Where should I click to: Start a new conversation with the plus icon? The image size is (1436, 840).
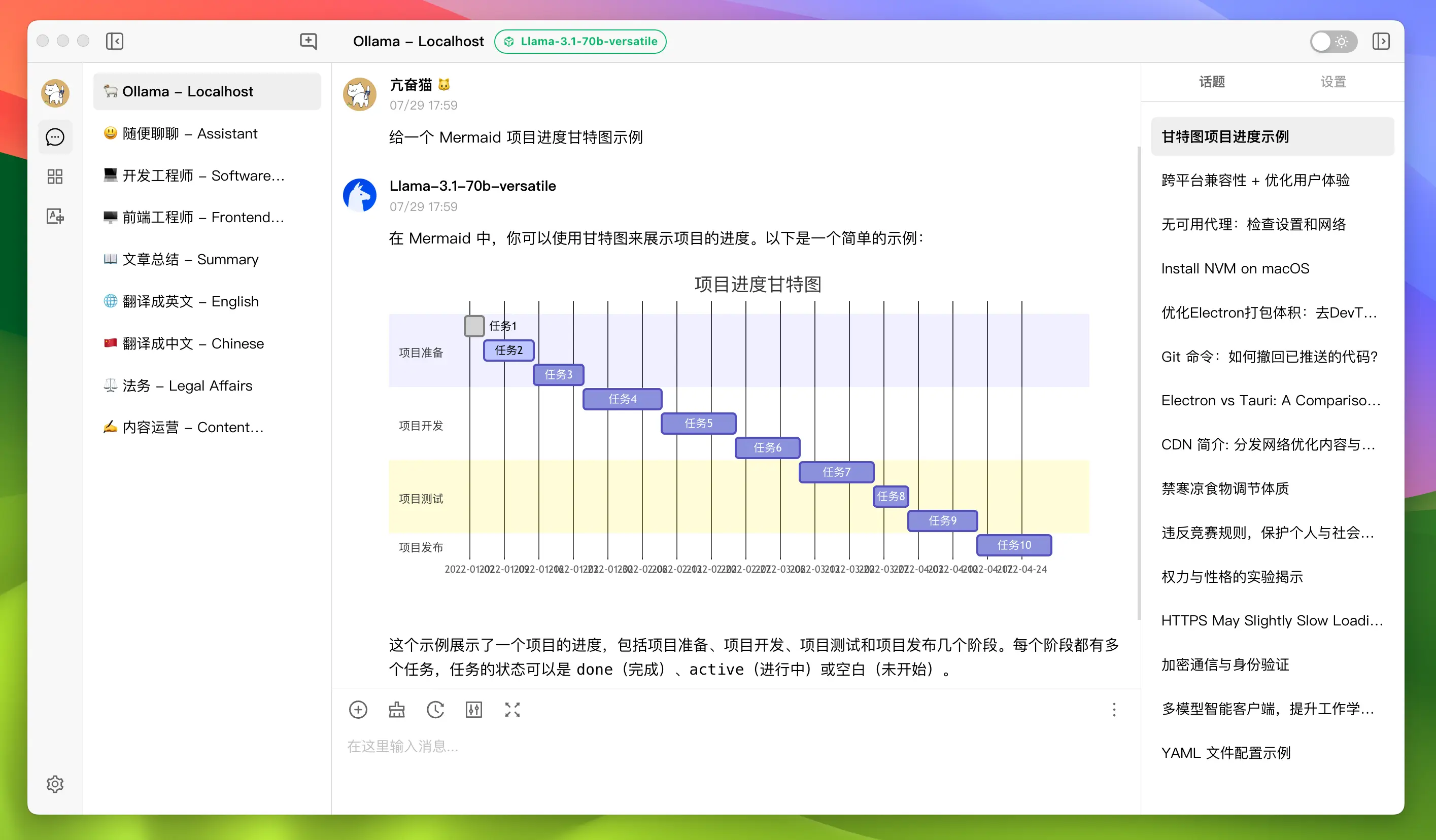pos(309,41)
